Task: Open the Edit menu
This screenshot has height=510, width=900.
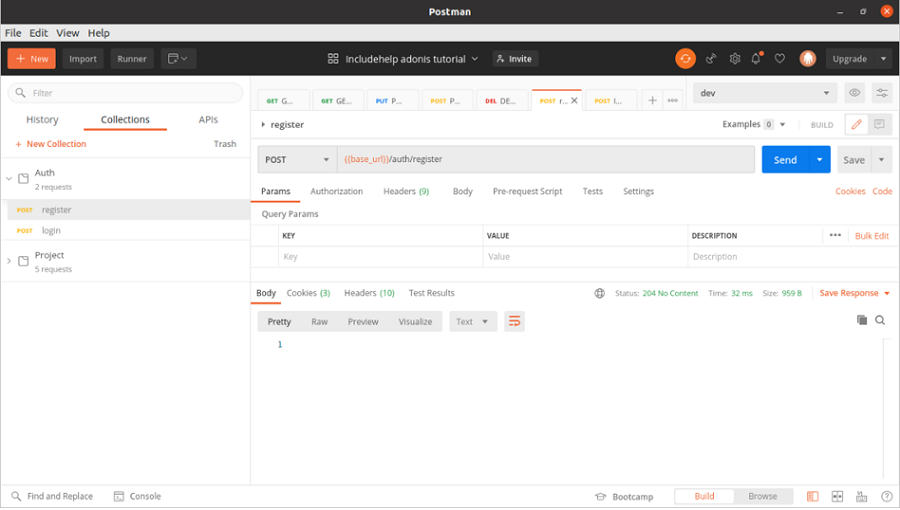Action: pyautogui.click(x=38, y=33)
